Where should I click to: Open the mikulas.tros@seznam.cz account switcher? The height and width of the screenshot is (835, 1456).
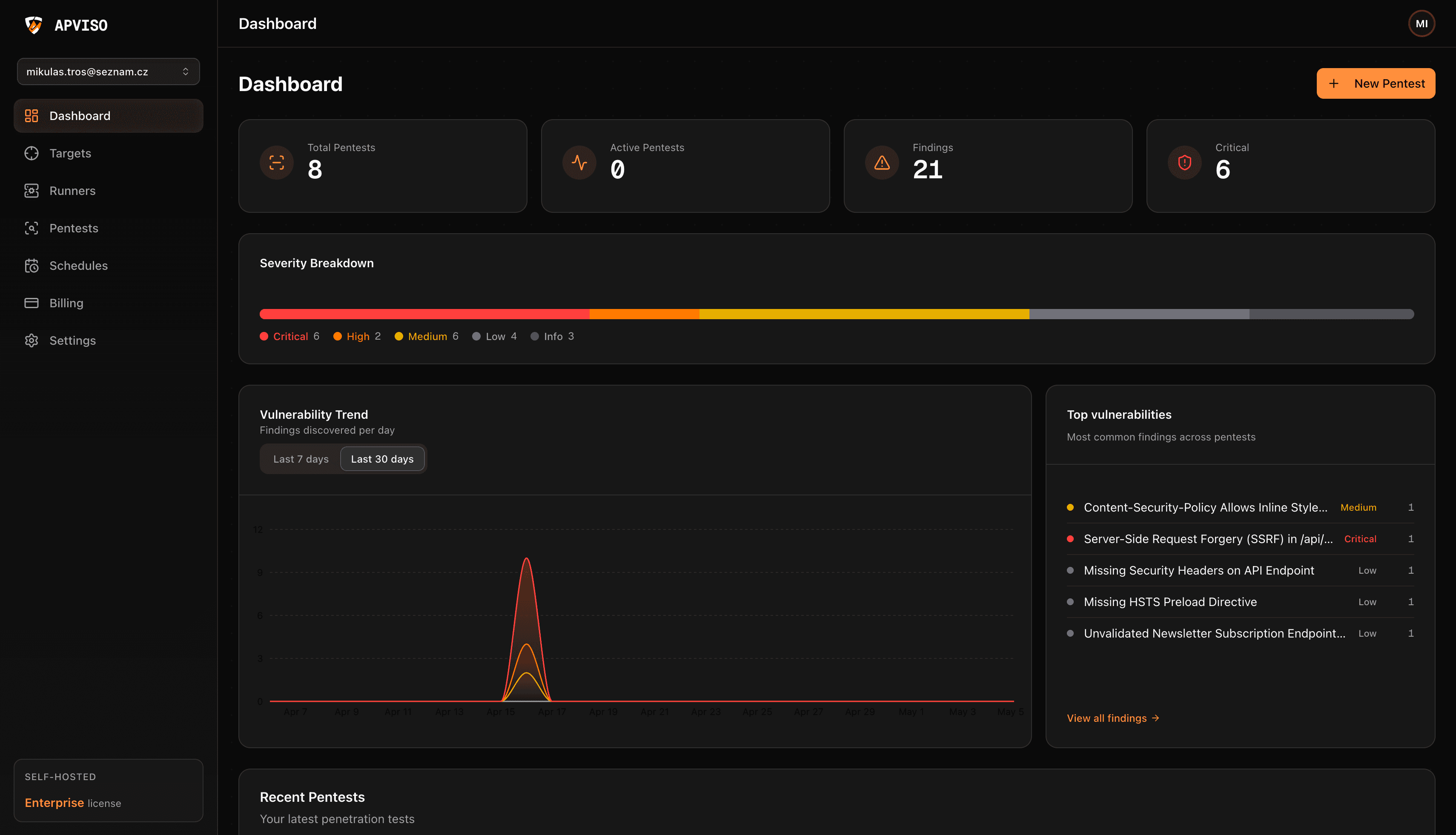click(109, 71)
